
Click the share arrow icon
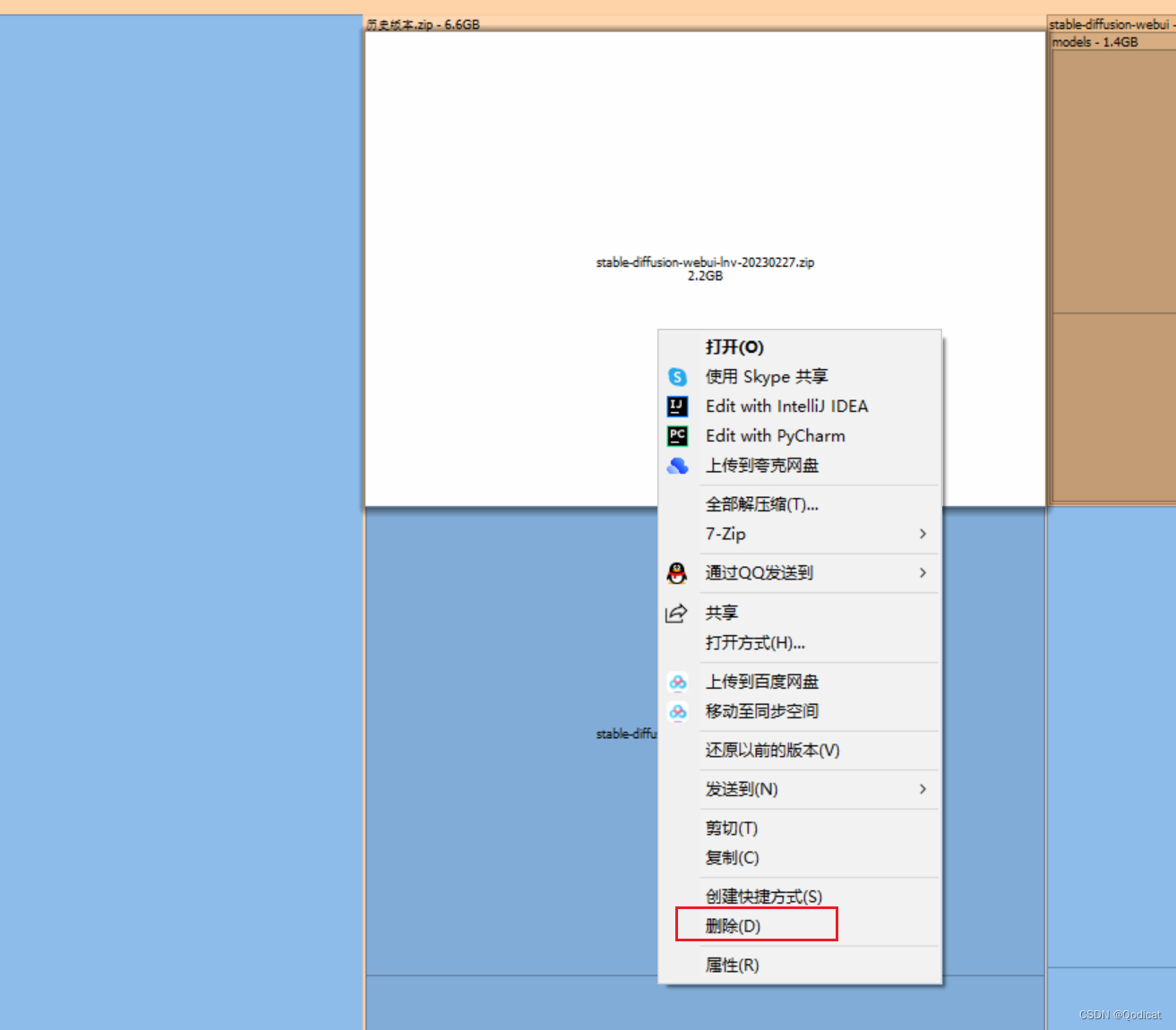tap(676, 614)
